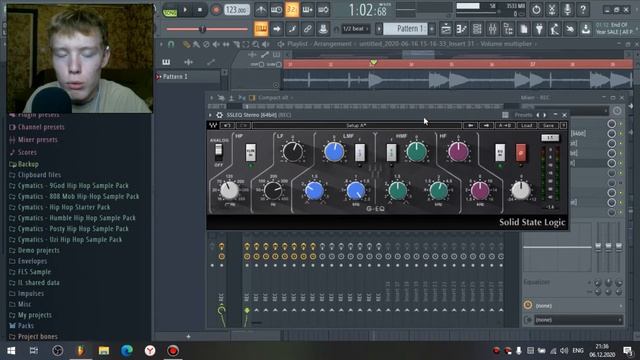640x360 pixels.
Task: Click the Save button in the Waves bar
Action: pos(548,125)
